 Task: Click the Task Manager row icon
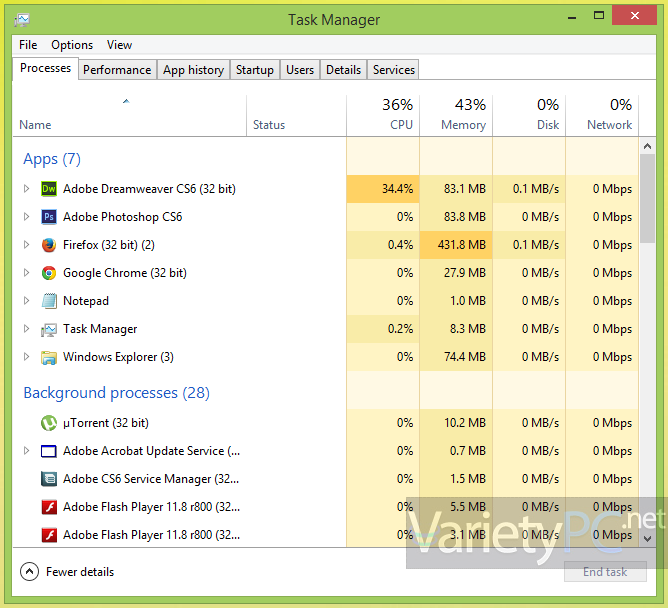[49, 329]
